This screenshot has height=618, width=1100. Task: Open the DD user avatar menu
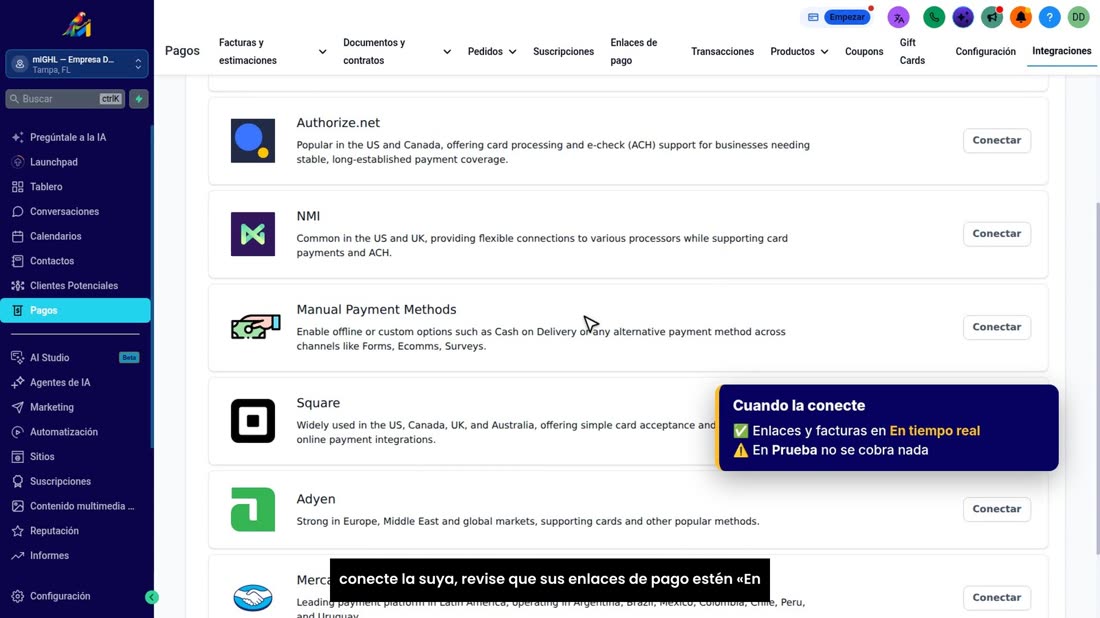point(1078,18)
